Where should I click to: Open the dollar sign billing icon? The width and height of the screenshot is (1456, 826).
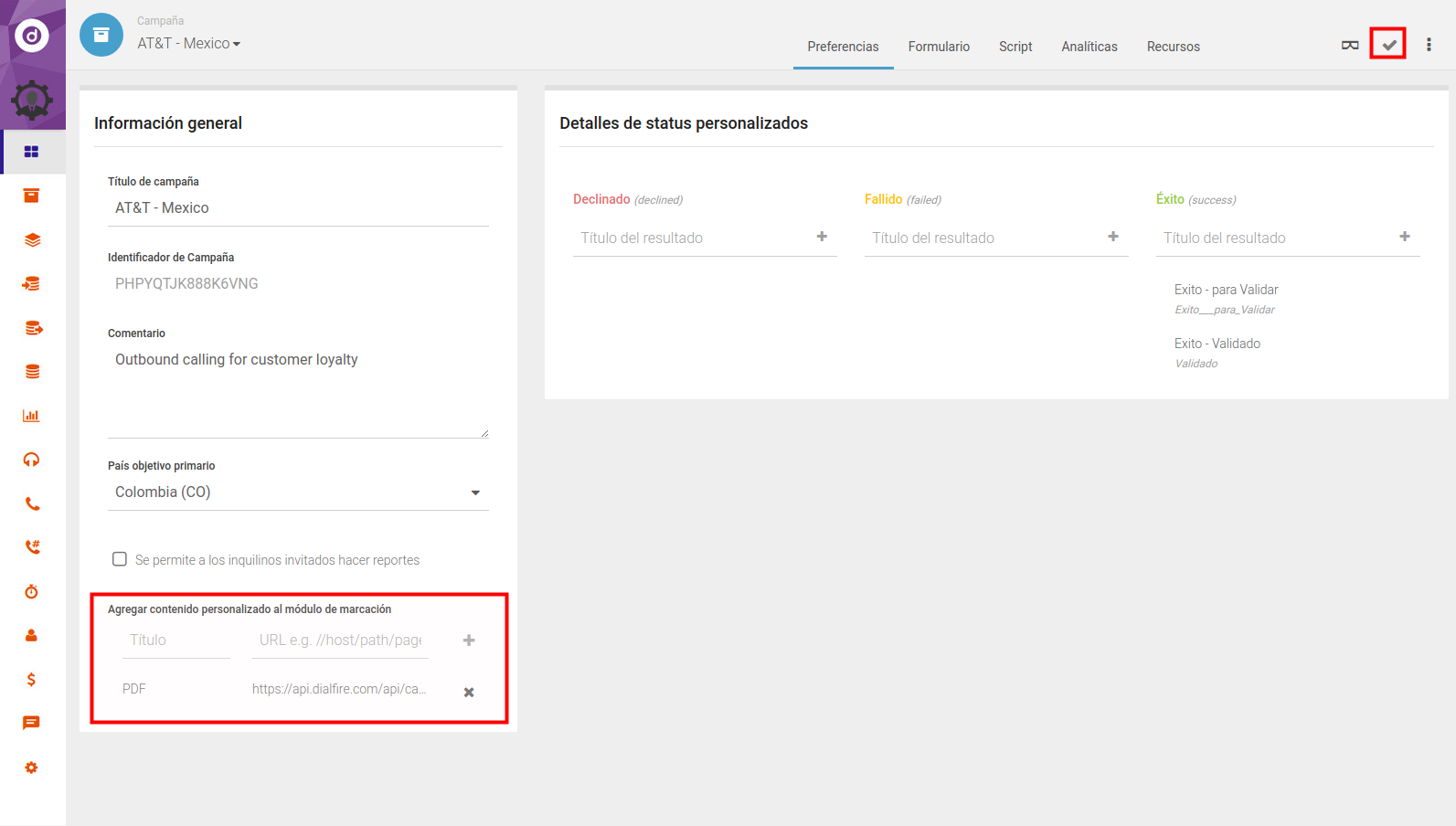point(32,679)
